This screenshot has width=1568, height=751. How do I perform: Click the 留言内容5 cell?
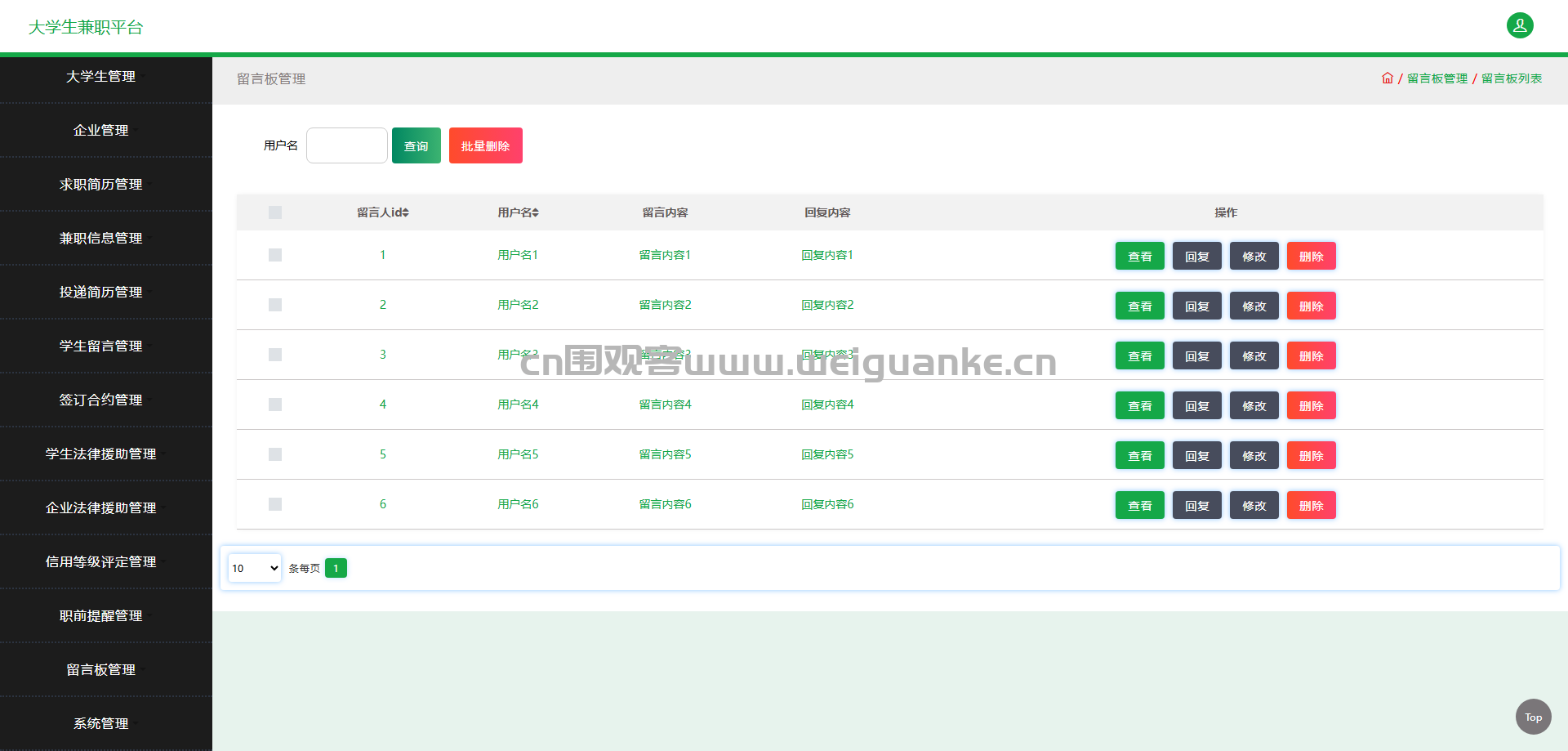665,454
